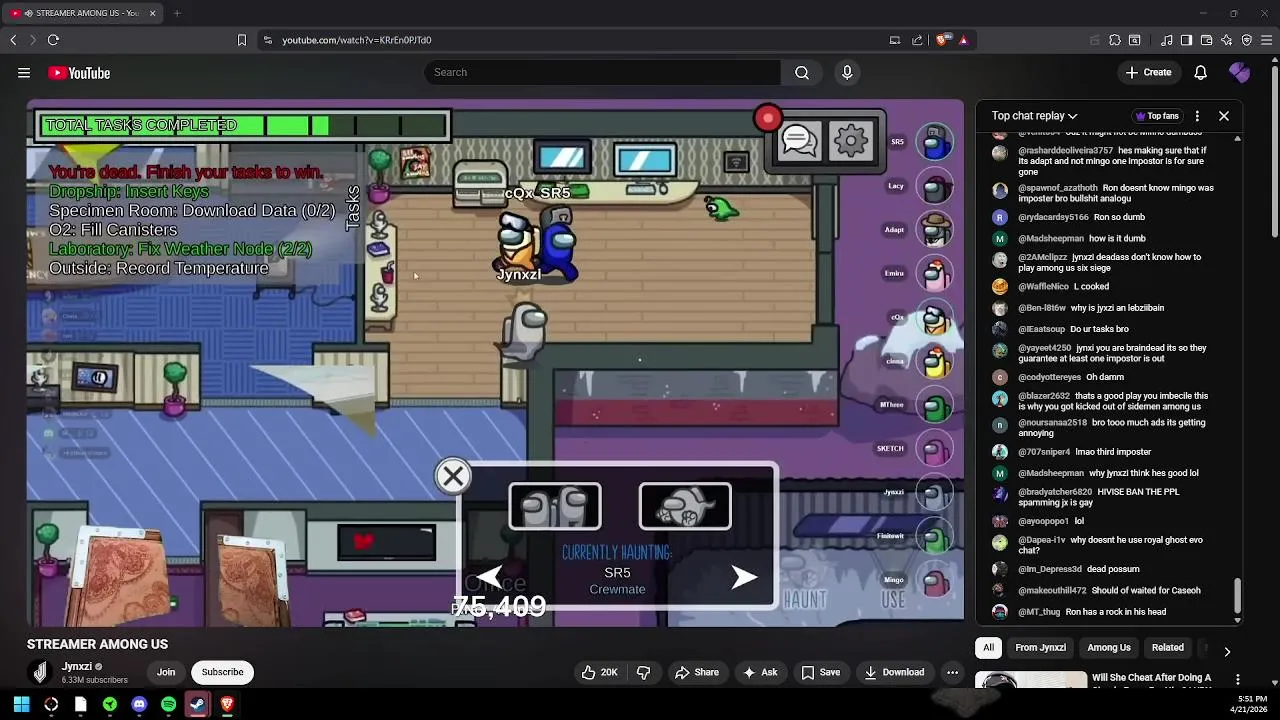1280x720 pixels.
Task: Start voice search with the microphone icon
Action: [847, 72]
